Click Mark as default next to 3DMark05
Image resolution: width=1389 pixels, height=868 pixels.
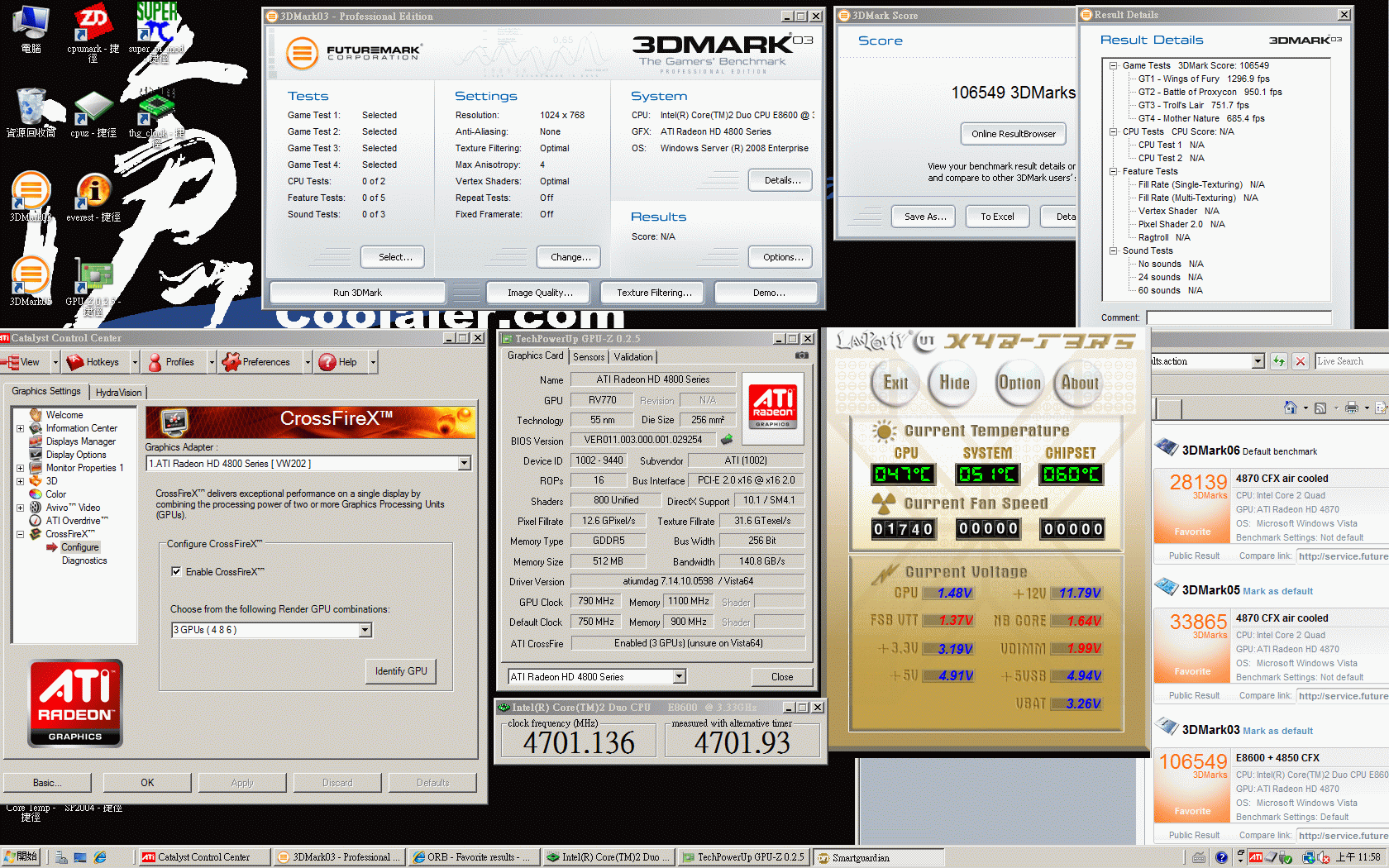tap(1277, 591)
